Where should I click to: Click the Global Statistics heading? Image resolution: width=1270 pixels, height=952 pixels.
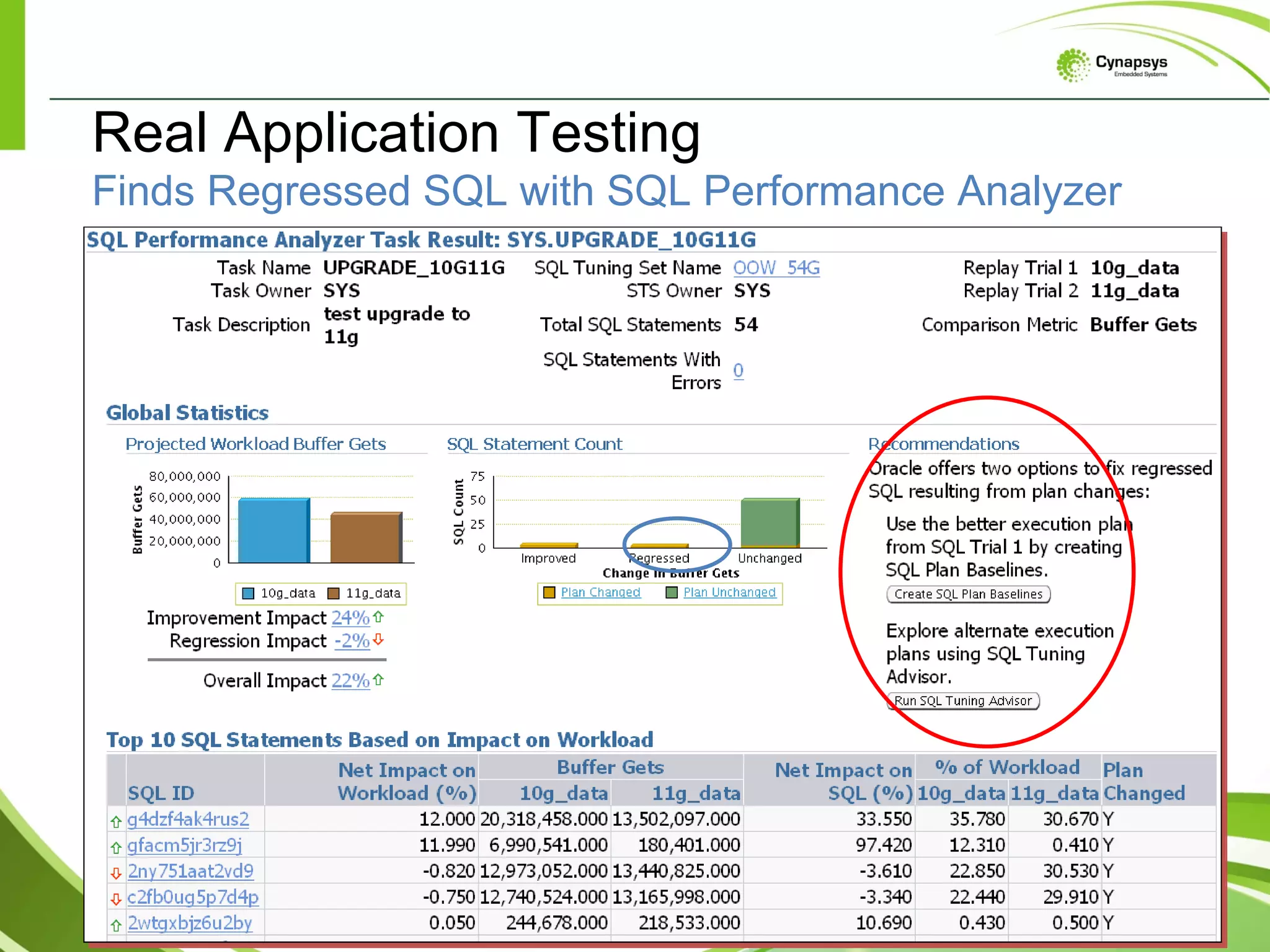pos(187,413)
